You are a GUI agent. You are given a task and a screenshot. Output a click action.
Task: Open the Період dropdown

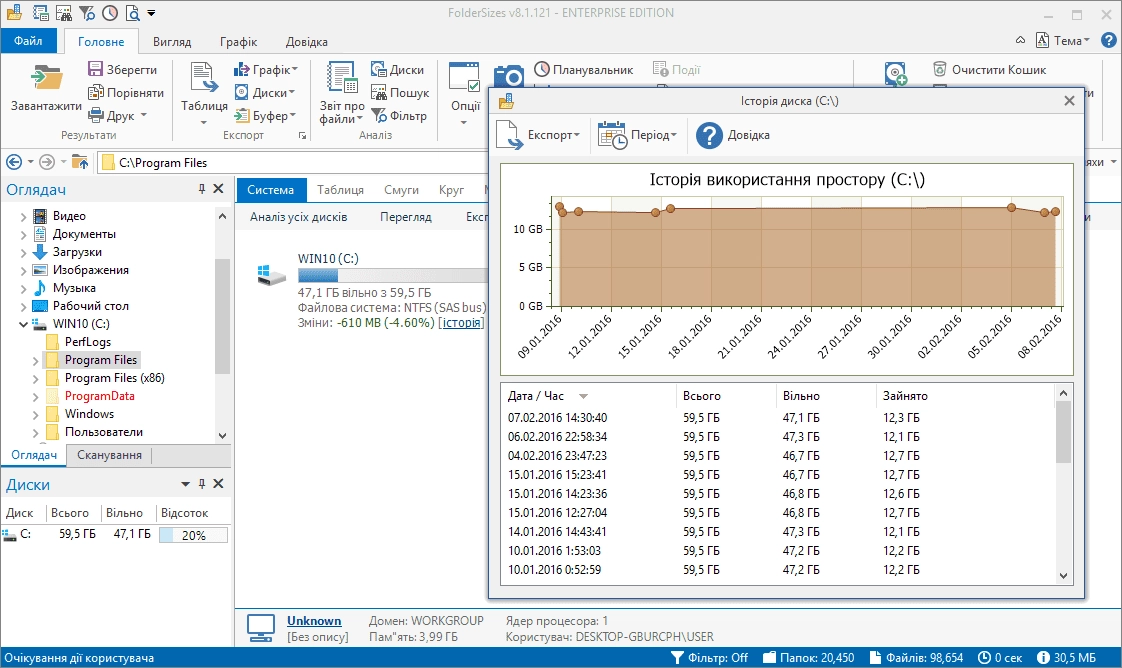(637, 134)
